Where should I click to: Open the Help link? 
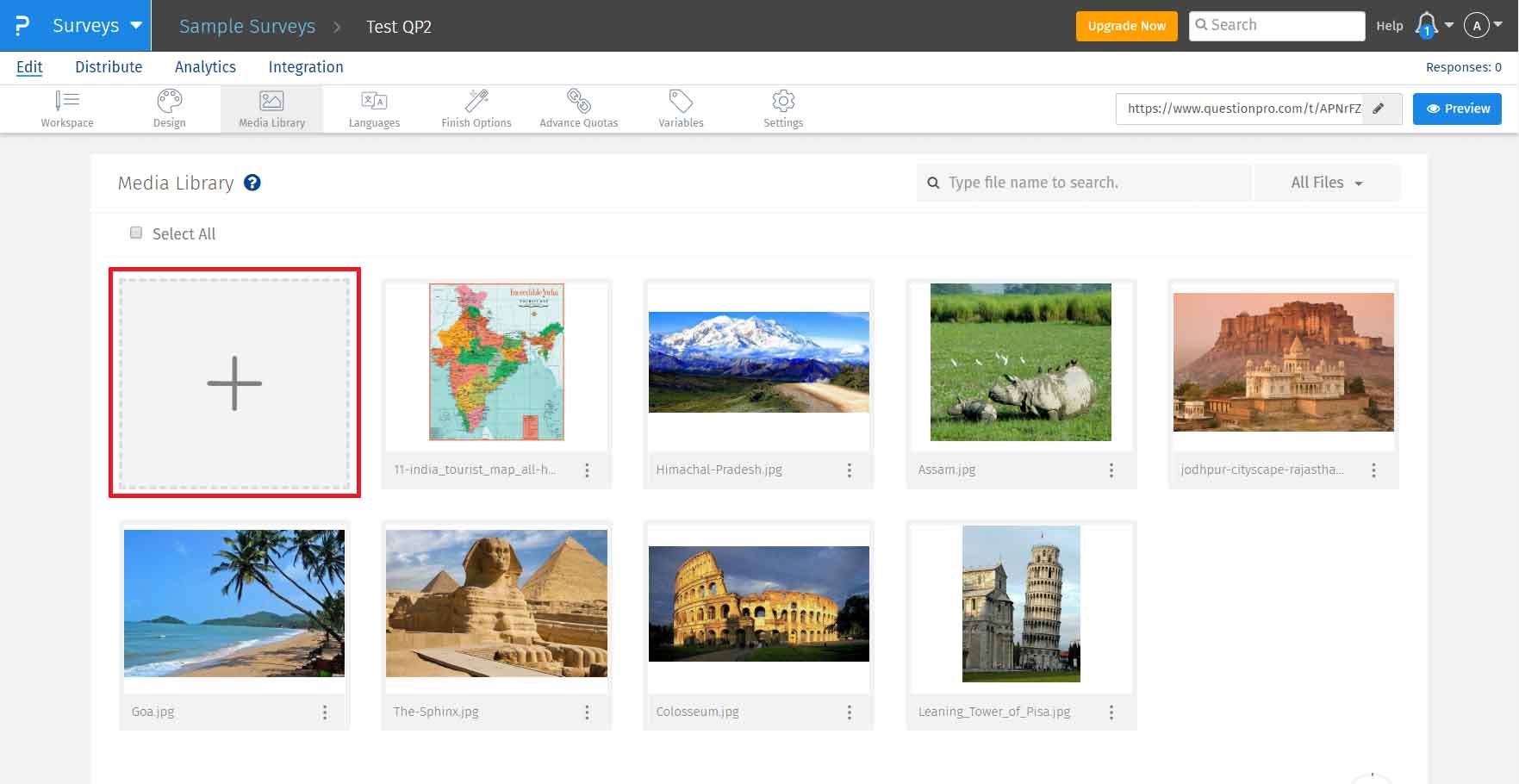1389,26
